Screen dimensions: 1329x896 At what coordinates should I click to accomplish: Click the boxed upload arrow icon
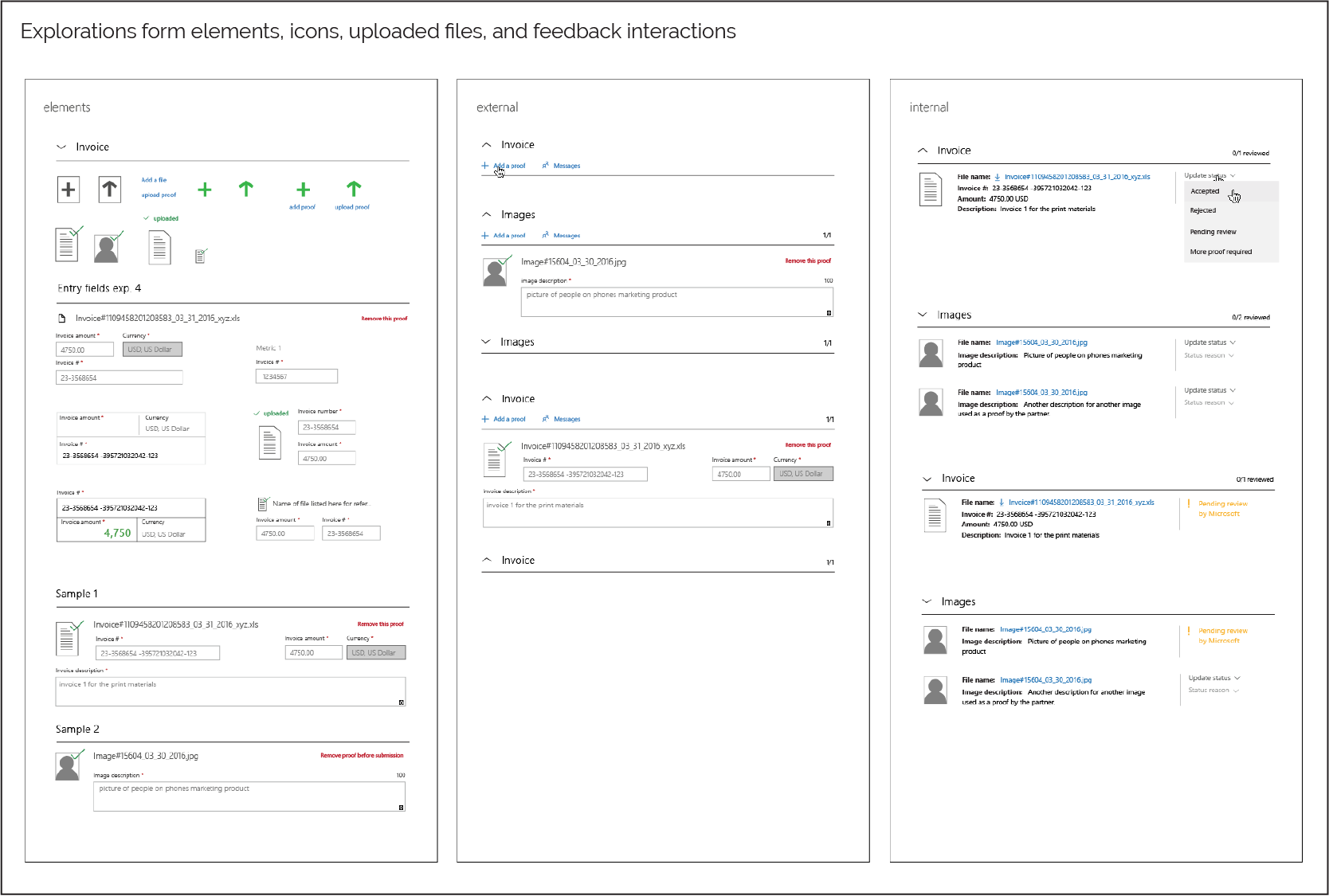109,189
